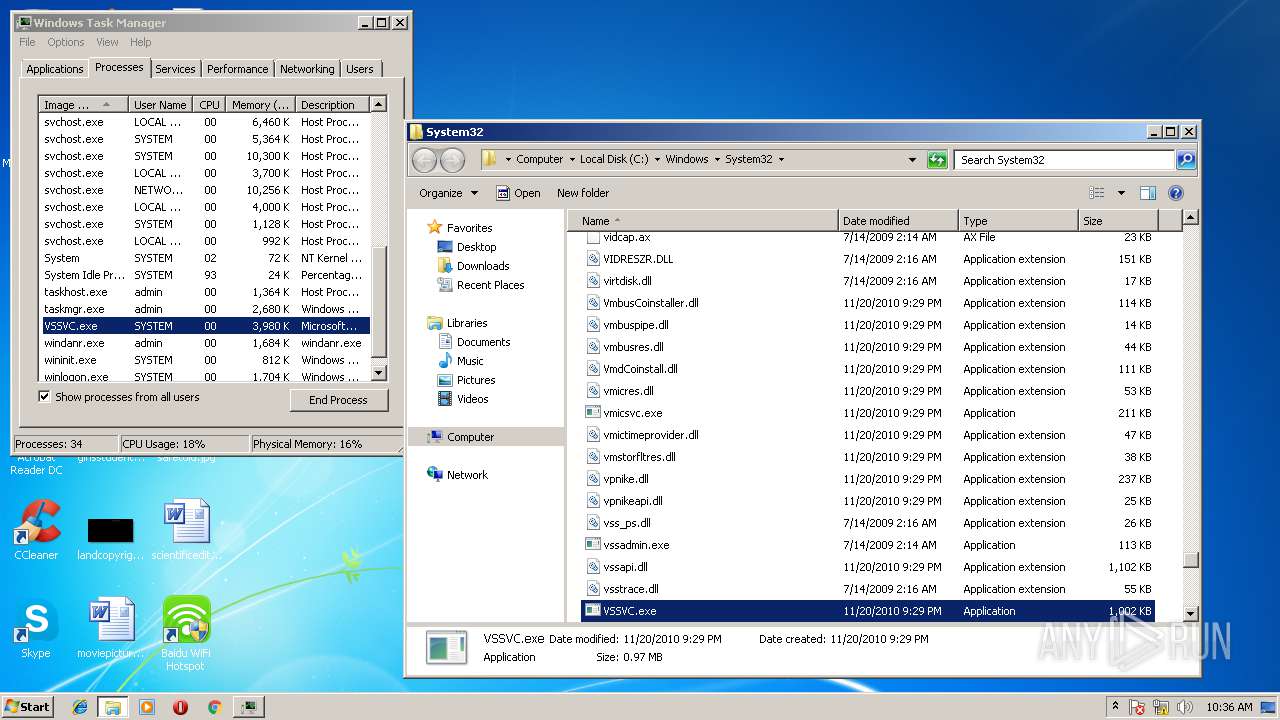This screenshot has height=720, width=1280.
Task: Switch to the Users tab
Action: (x=360, y=69)
